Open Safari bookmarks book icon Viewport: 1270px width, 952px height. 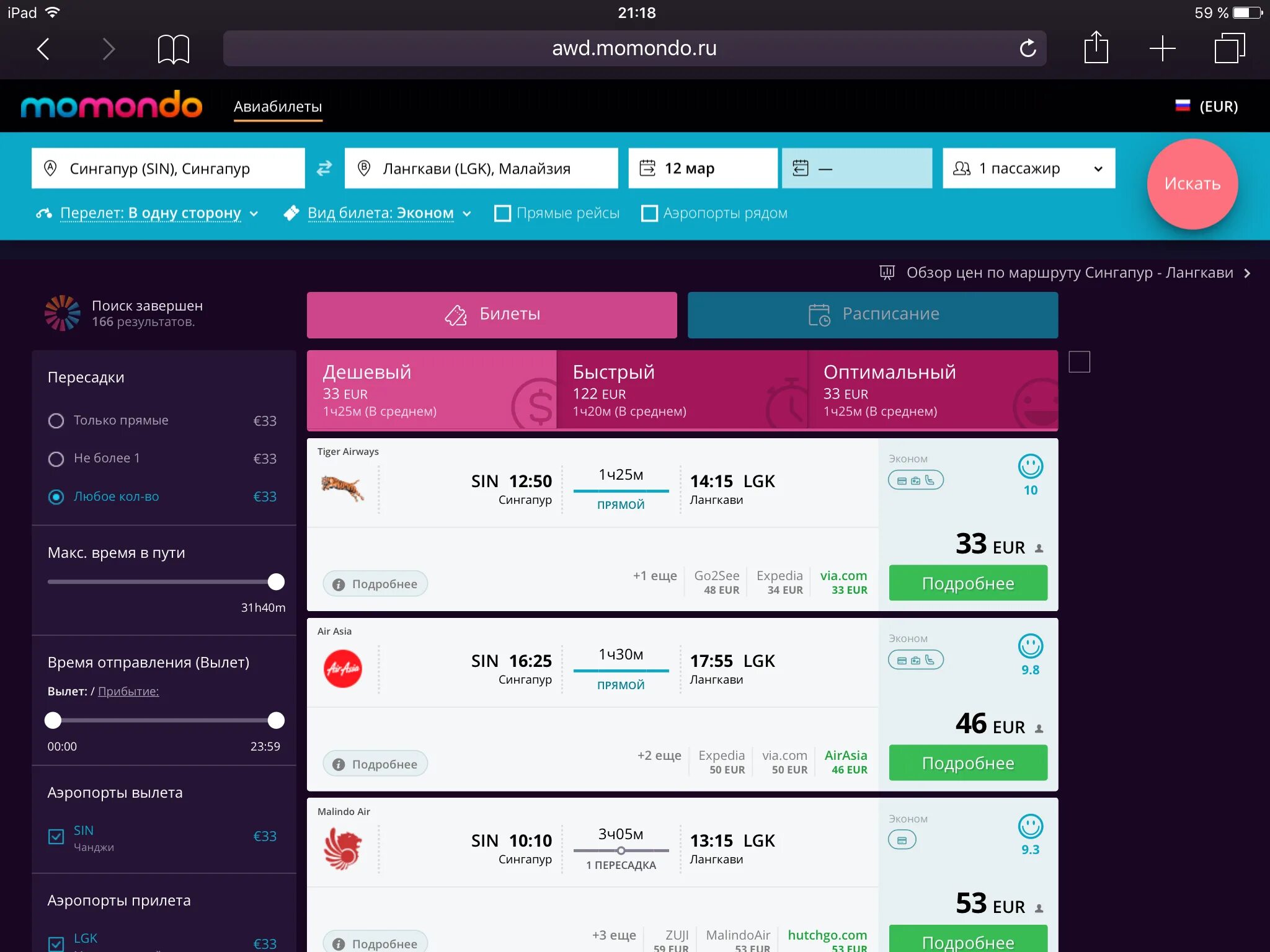point(173,49)
